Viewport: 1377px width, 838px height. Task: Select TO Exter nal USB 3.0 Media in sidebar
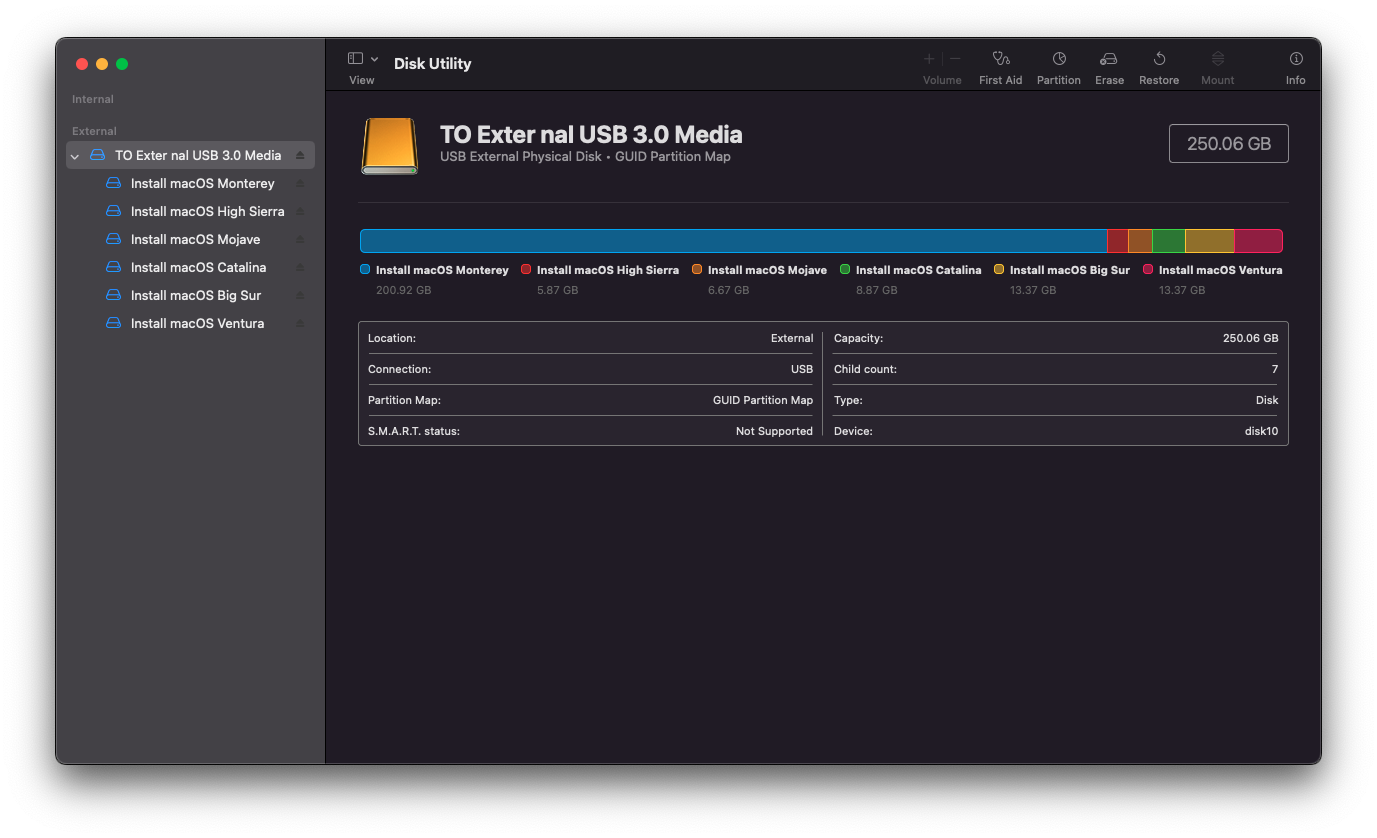[190, 155]
